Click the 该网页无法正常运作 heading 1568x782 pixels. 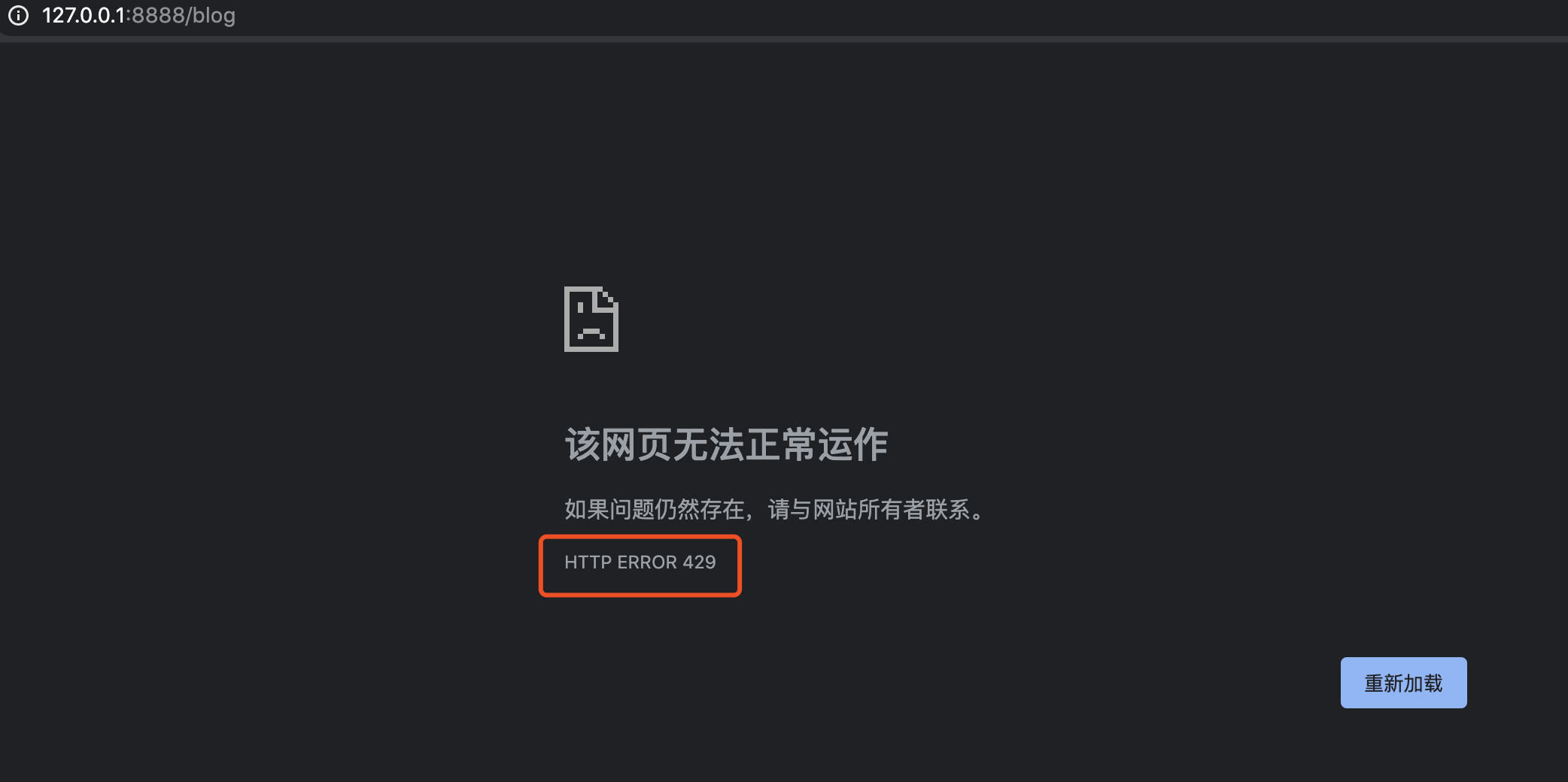[x=726, y=444]
